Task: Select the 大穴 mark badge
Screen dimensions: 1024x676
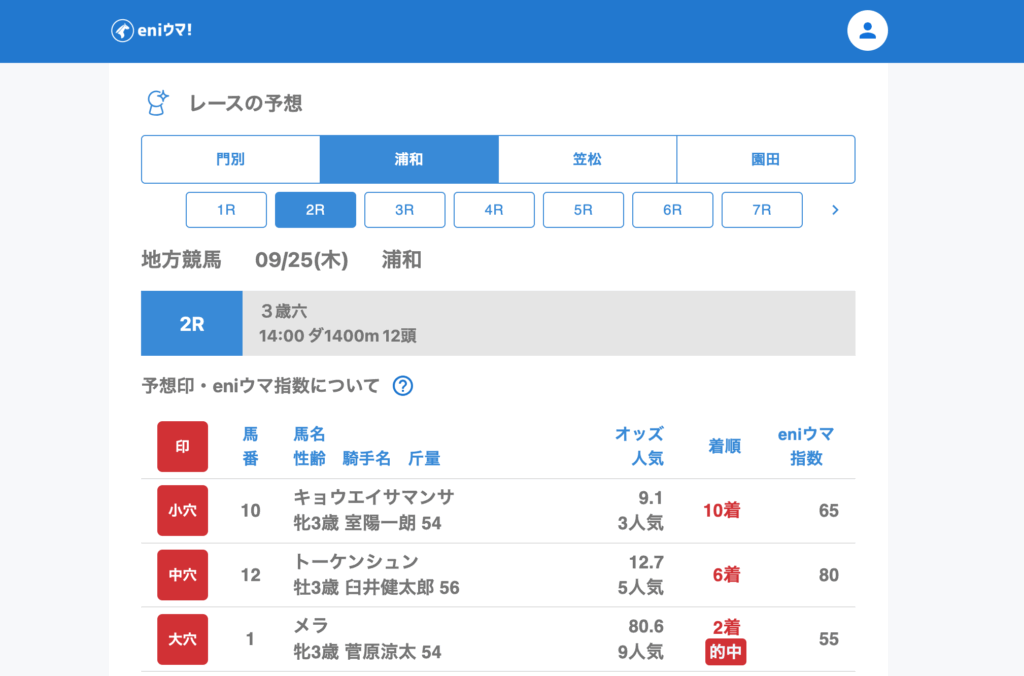Action: [182, 639]
